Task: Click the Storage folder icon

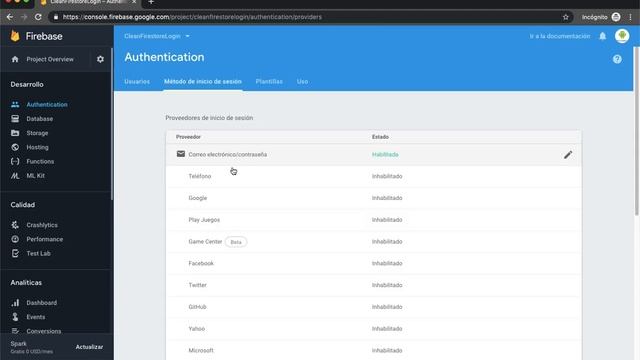Action: coord(15,133)
